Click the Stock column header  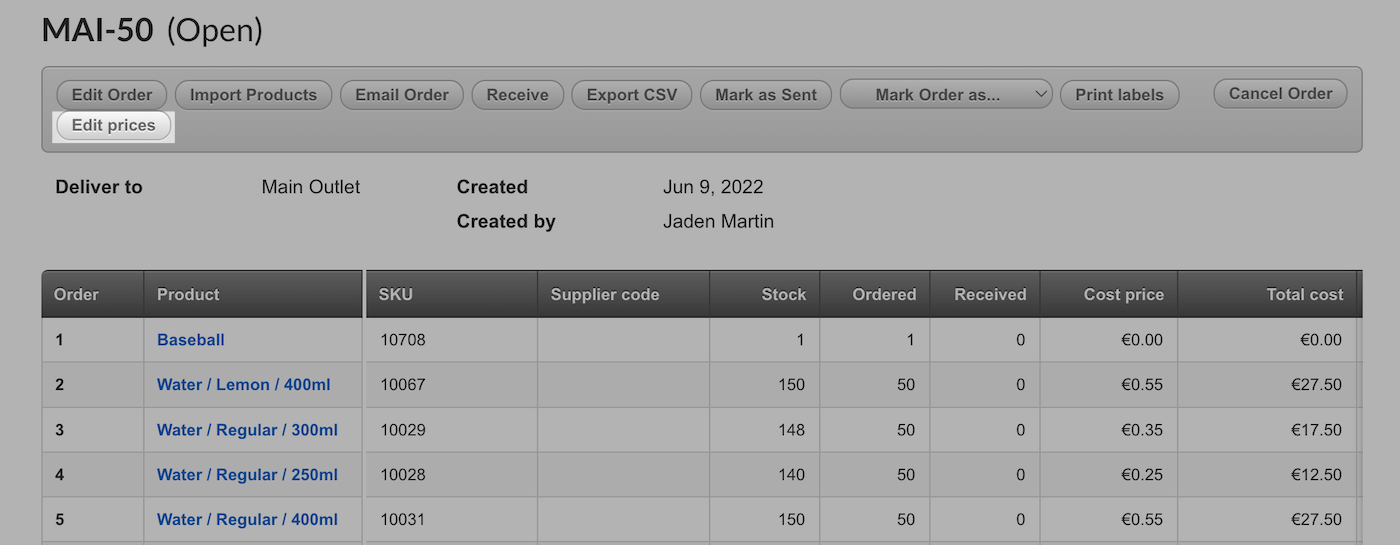(783, 294)
